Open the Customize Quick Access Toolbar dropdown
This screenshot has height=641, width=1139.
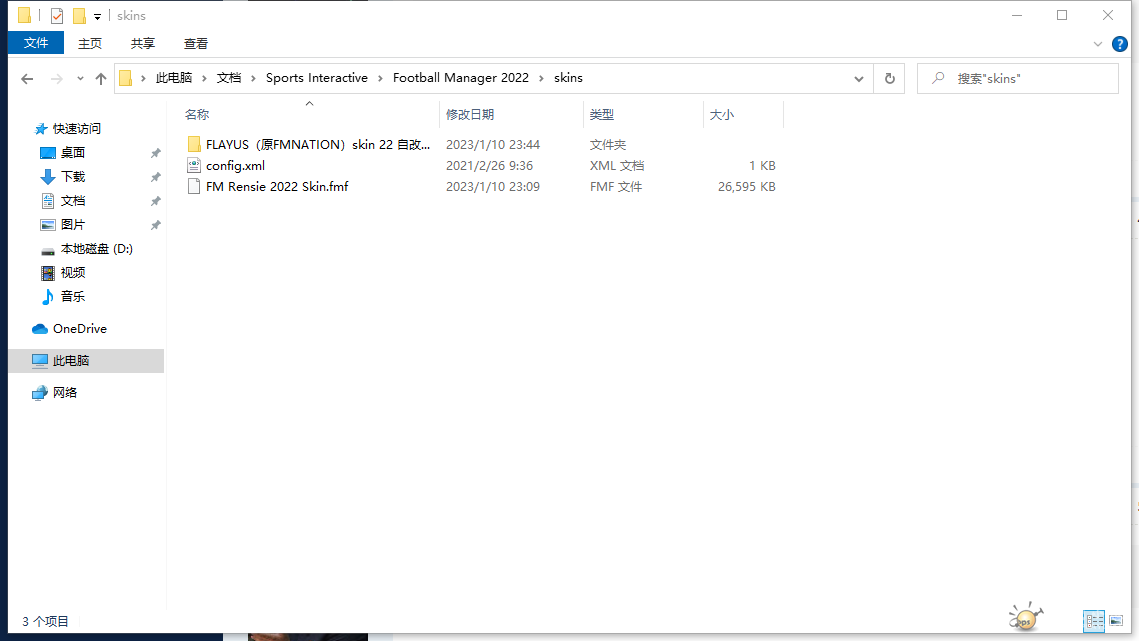point(97,16)
